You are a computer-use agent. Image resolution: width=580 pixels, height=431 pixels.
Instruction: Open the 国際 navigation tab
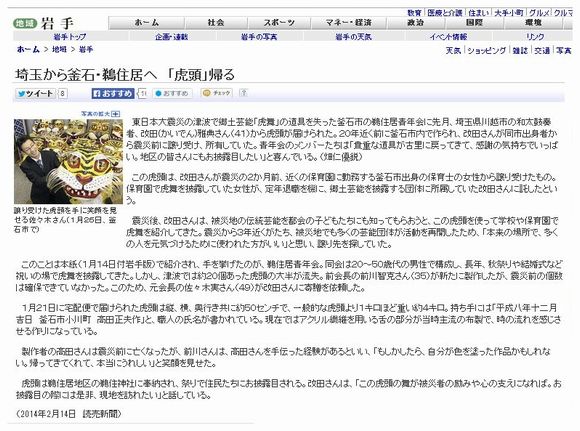pyautogui.click(x=475, y=23)
